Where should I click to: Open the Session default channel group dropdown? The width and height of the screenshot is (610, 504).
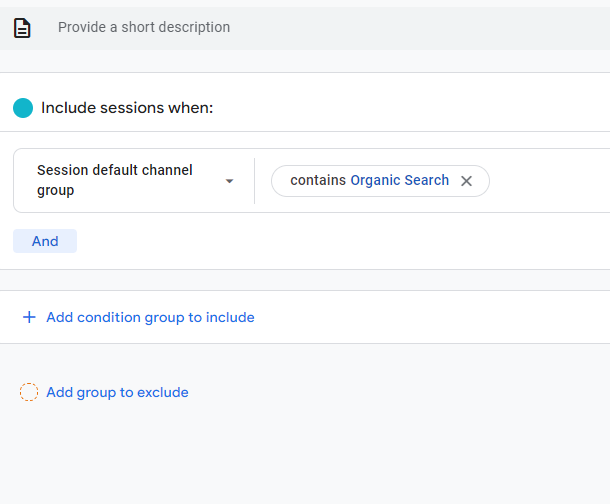pyautogui.click(x=134, y=181)
